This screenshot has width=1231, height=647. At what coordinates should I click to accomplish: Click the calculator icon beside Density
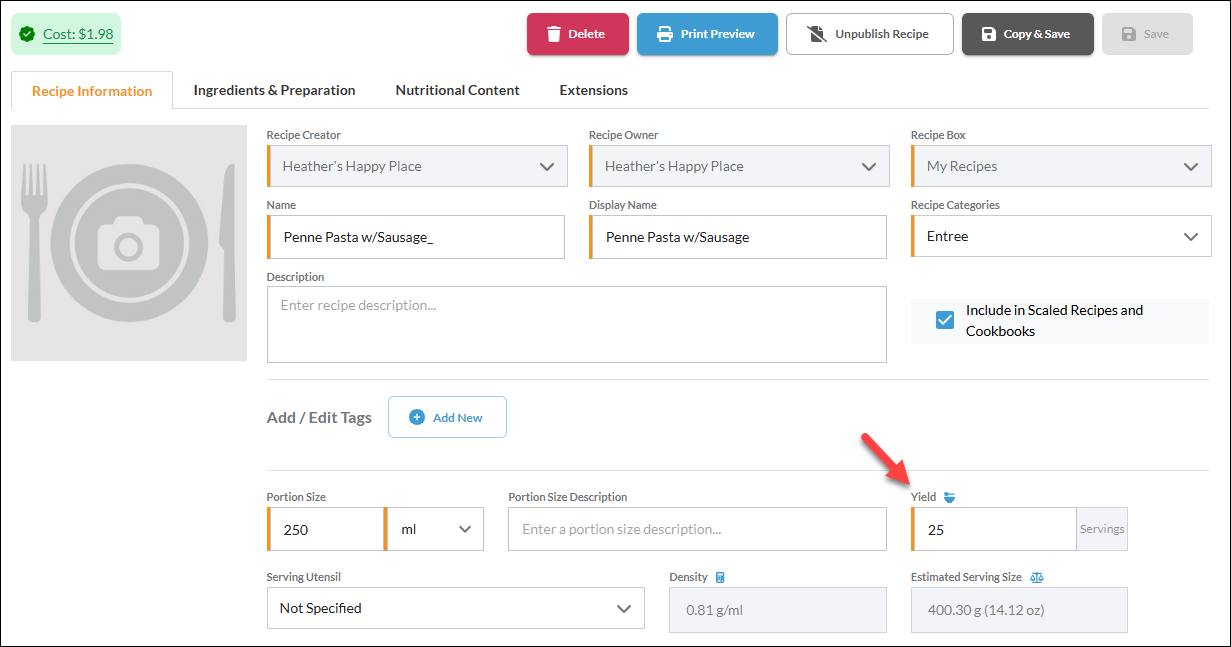pos(720,577)
